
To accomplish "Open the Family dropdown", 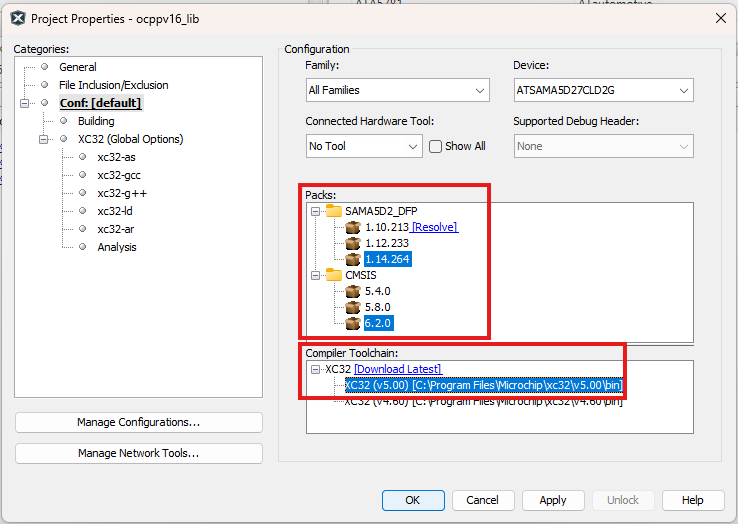I will [398, 90].
